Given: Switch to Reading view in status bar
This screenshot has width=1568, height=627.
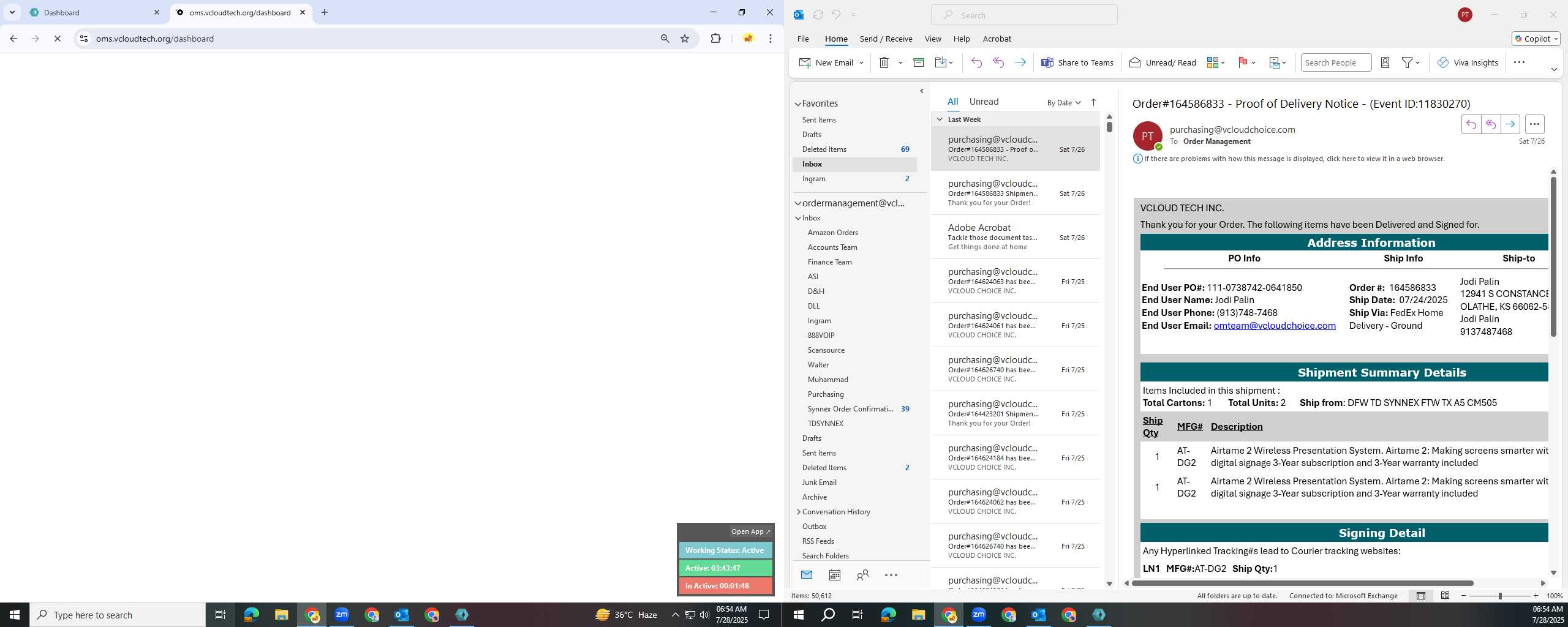Looking at the screenshot, I should 1445,596.
